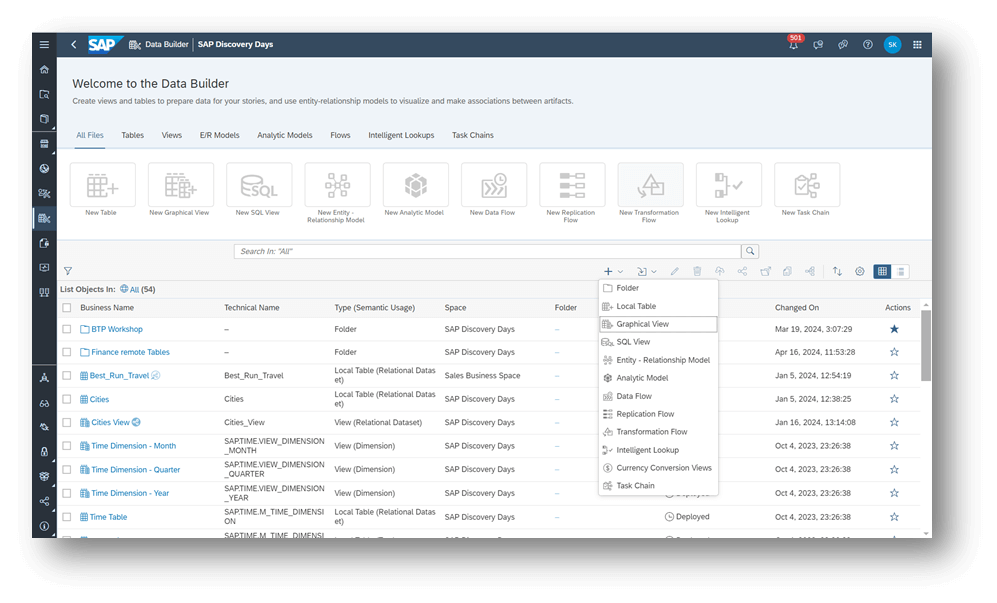Check the Best_Run_Travel row checkbox
Image resolution: width=997 pixels, height=603 pixels.
click(67, 375)
